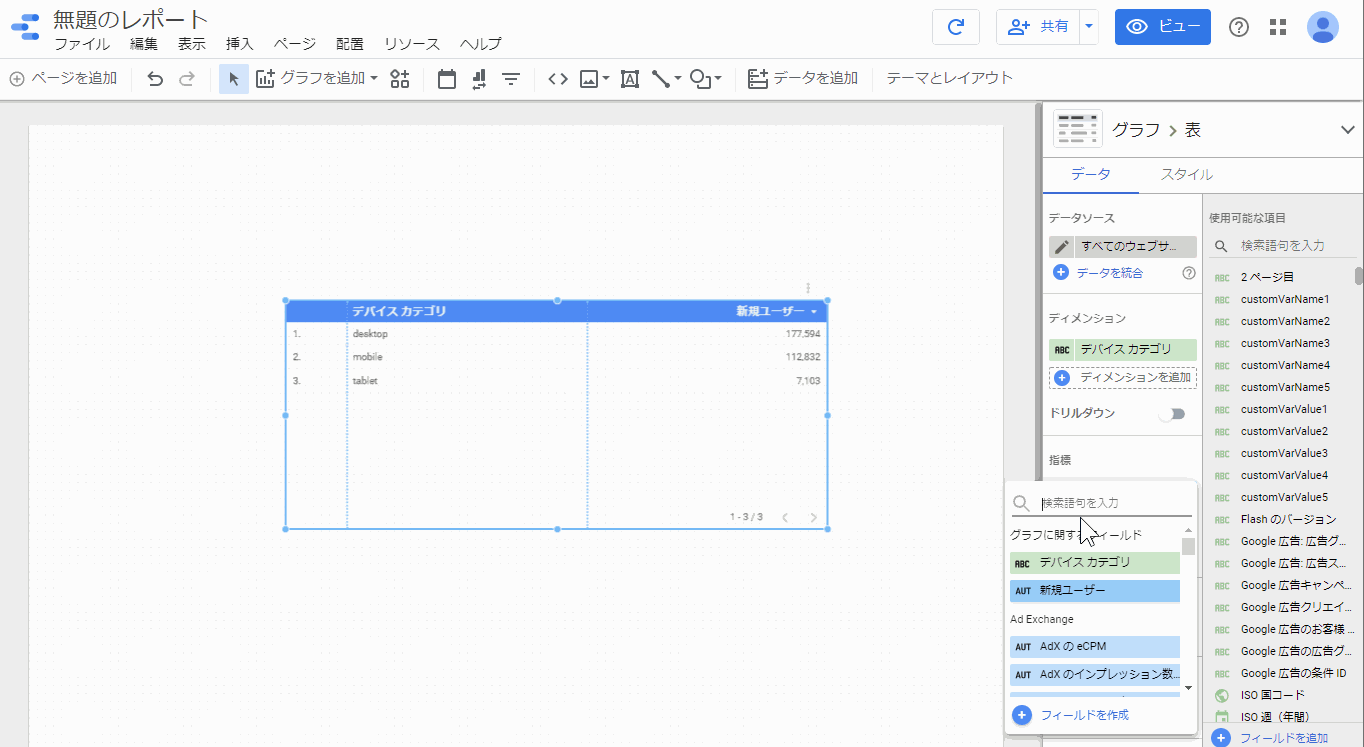Open the 編集 menu

pyautogui.click(x=144, y=44)
